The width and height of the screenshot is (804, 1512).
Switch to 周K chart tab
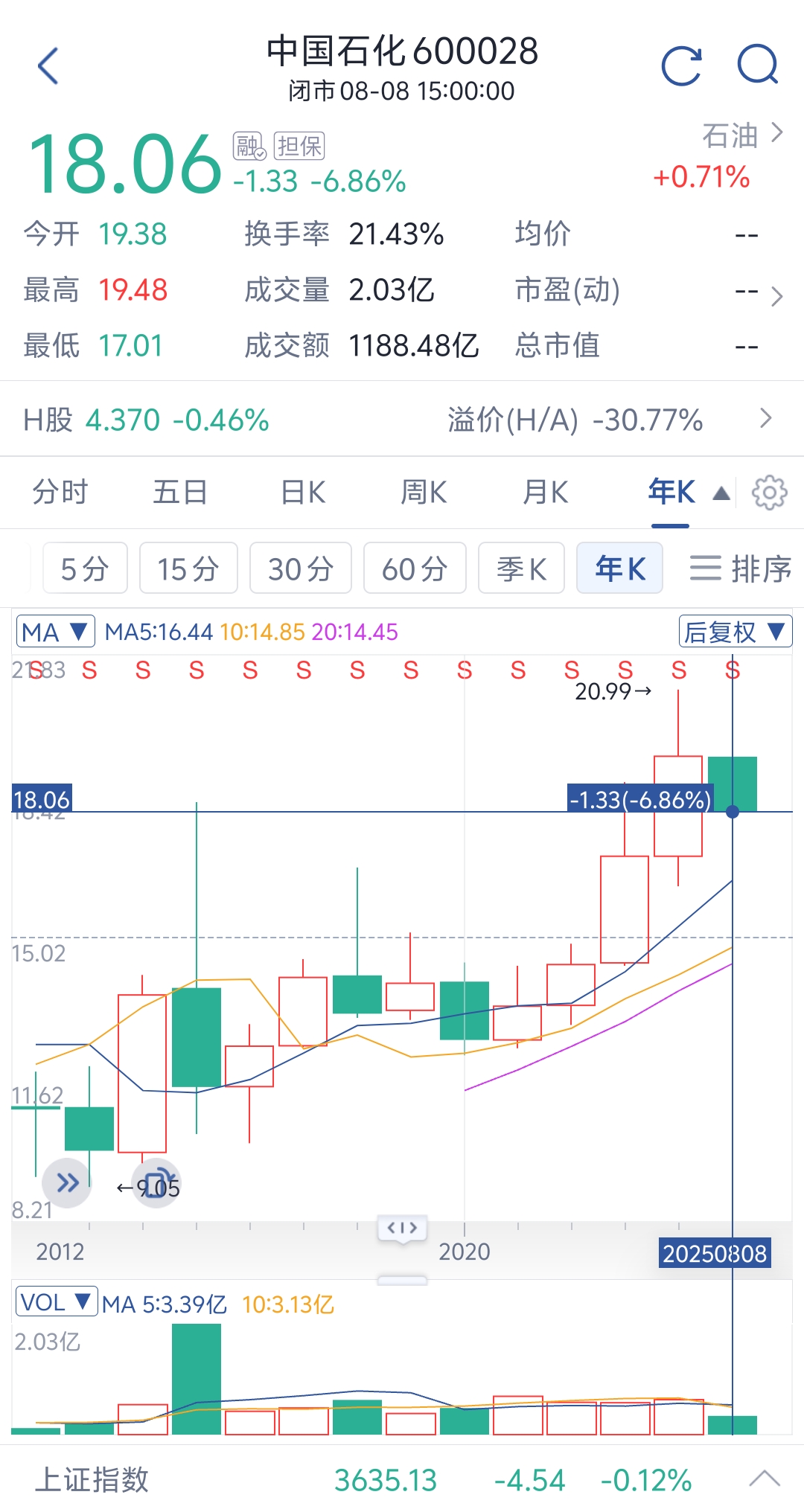[x=424, y=493]
